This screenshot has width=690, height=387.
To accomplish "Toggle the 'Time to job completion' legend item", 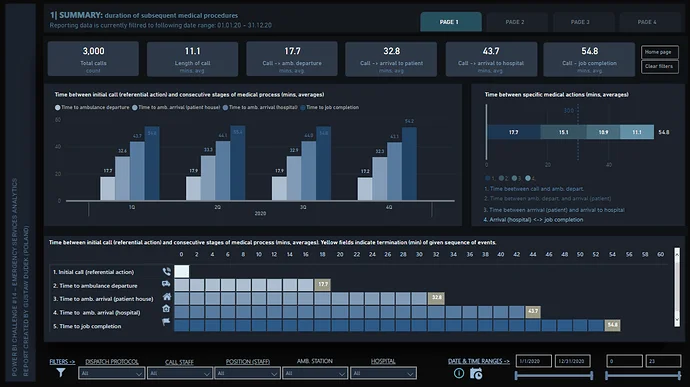I will 329,107.
